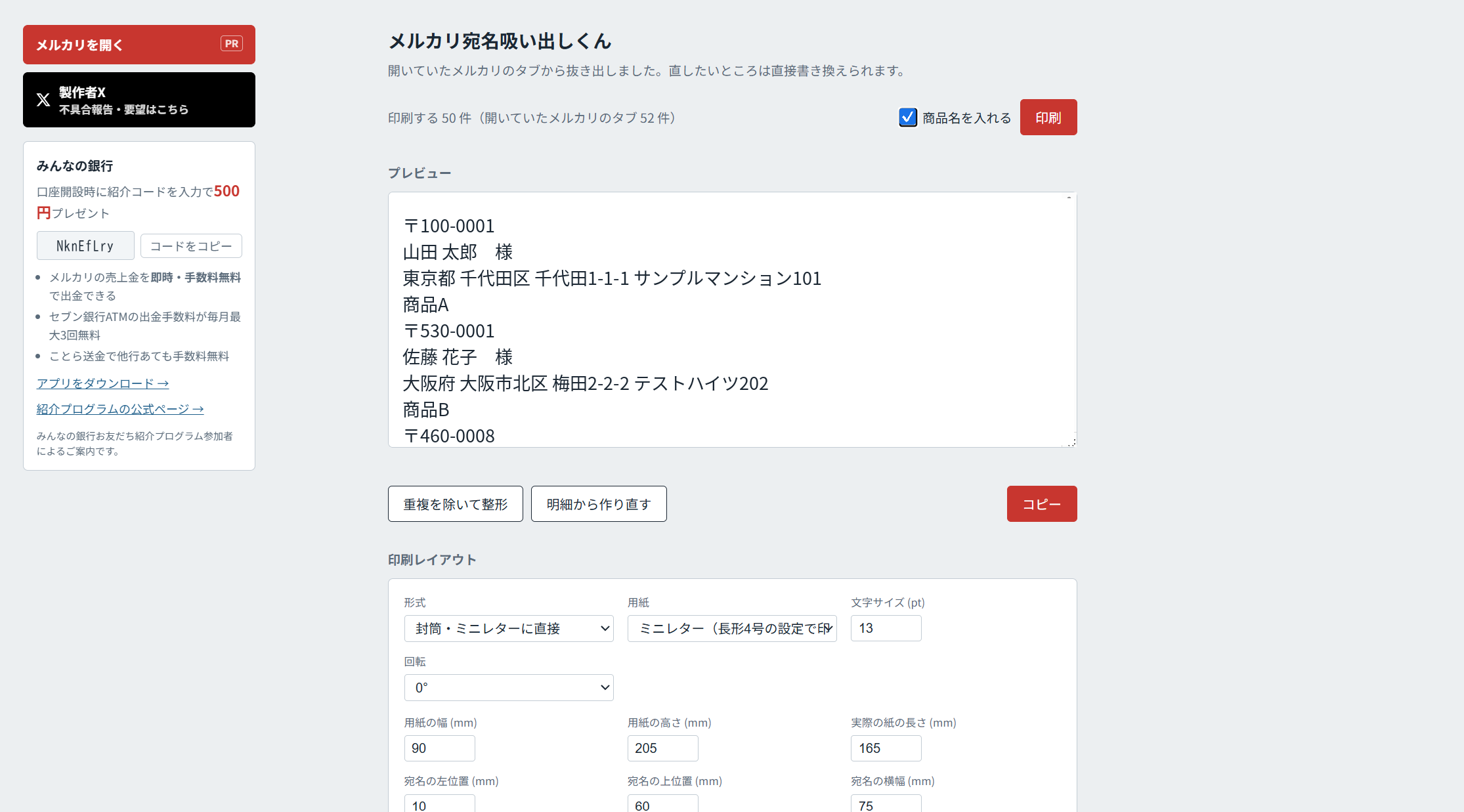1464x812 pixels.
Task: Focus the 用紙の幅 (mm) field
Action: (440, 748)
